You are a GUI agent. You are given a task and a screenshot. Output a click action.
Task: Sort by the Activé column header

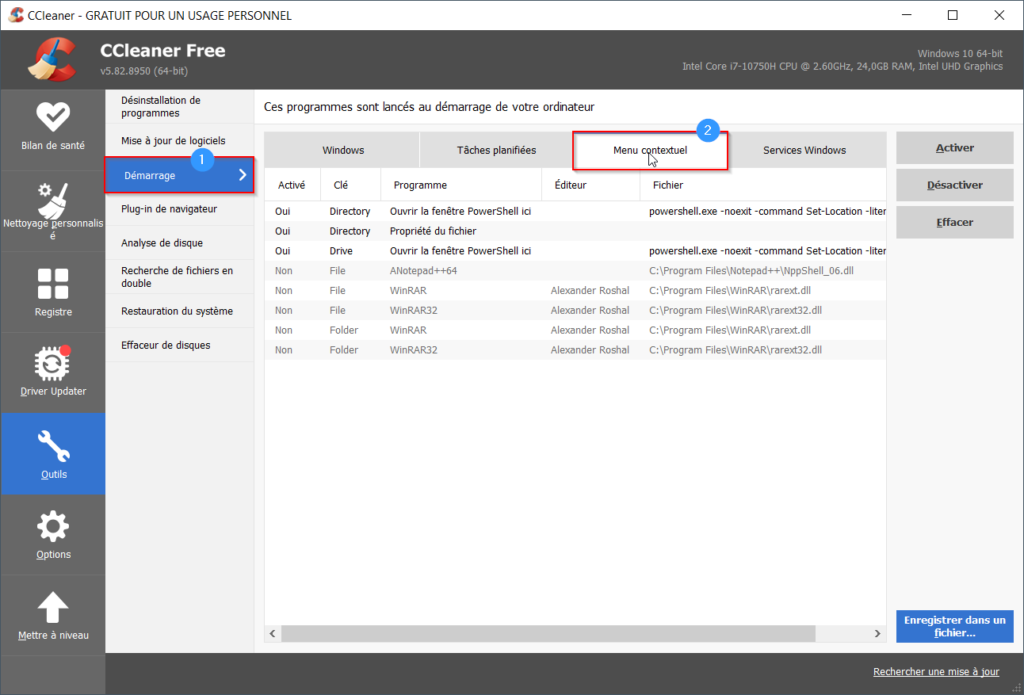tap(293, 185)
